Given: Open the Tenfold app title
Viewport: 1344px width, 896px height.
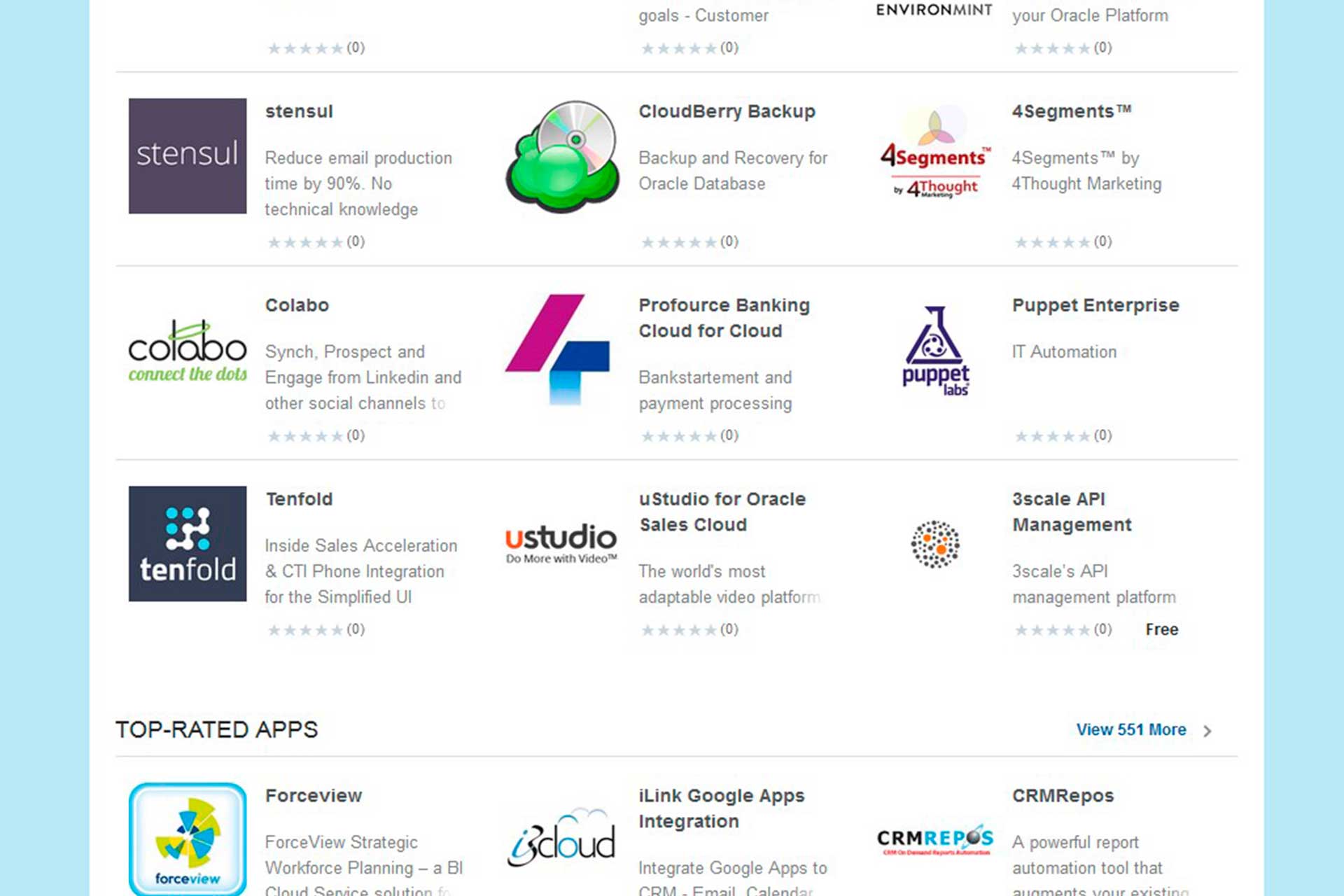Looking at the screenshot, I should click(x=299, y=499).
